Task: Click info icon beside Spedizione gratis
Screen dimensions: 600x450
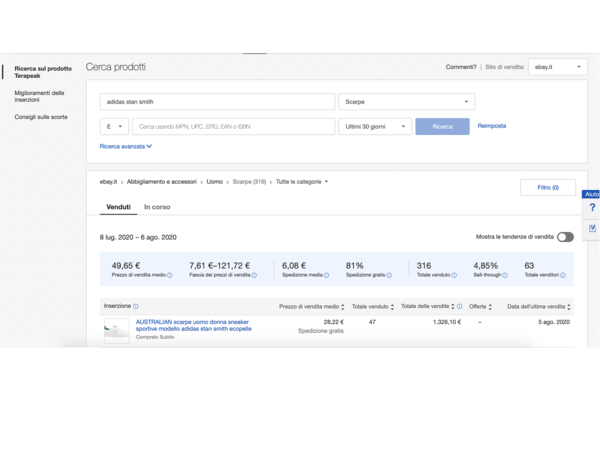Action: pos(389,275)
